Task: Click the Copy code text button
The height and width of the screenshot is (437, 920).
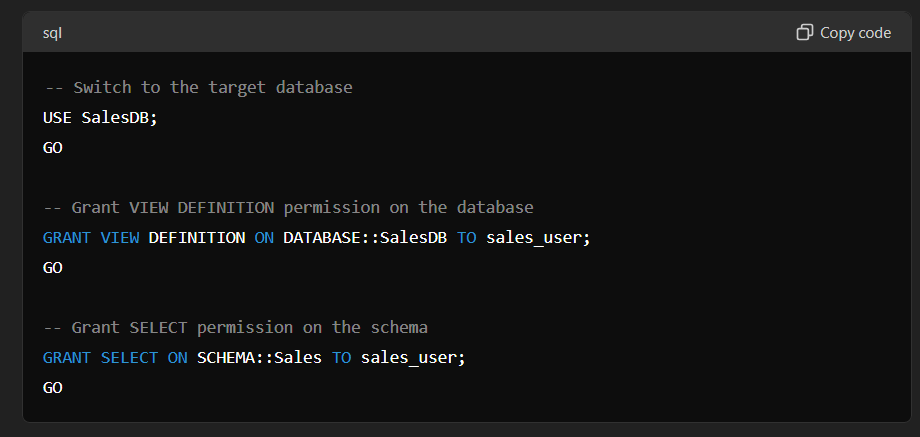Action: [855, 33]
